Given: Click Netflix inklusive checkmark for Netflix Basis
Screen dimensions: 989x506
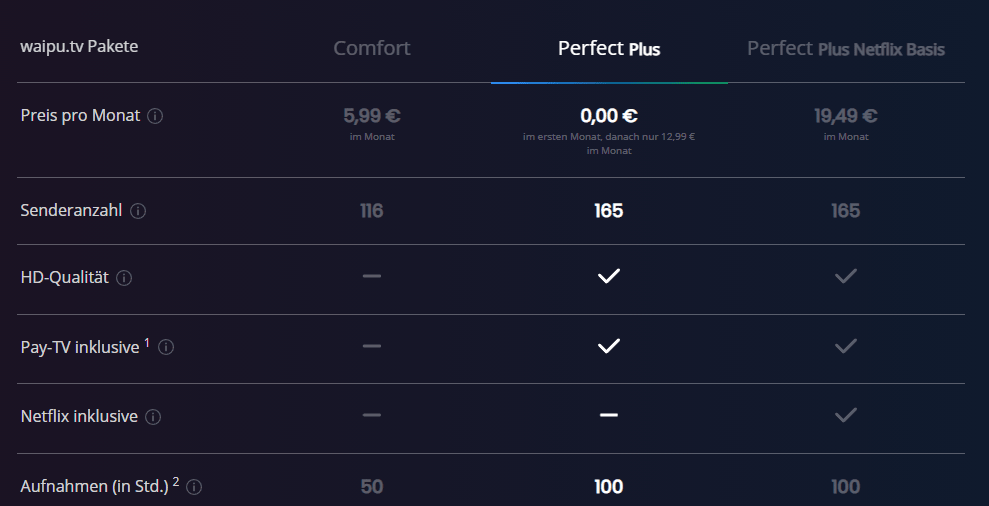Looking at the screenshot, I should 846,415.
